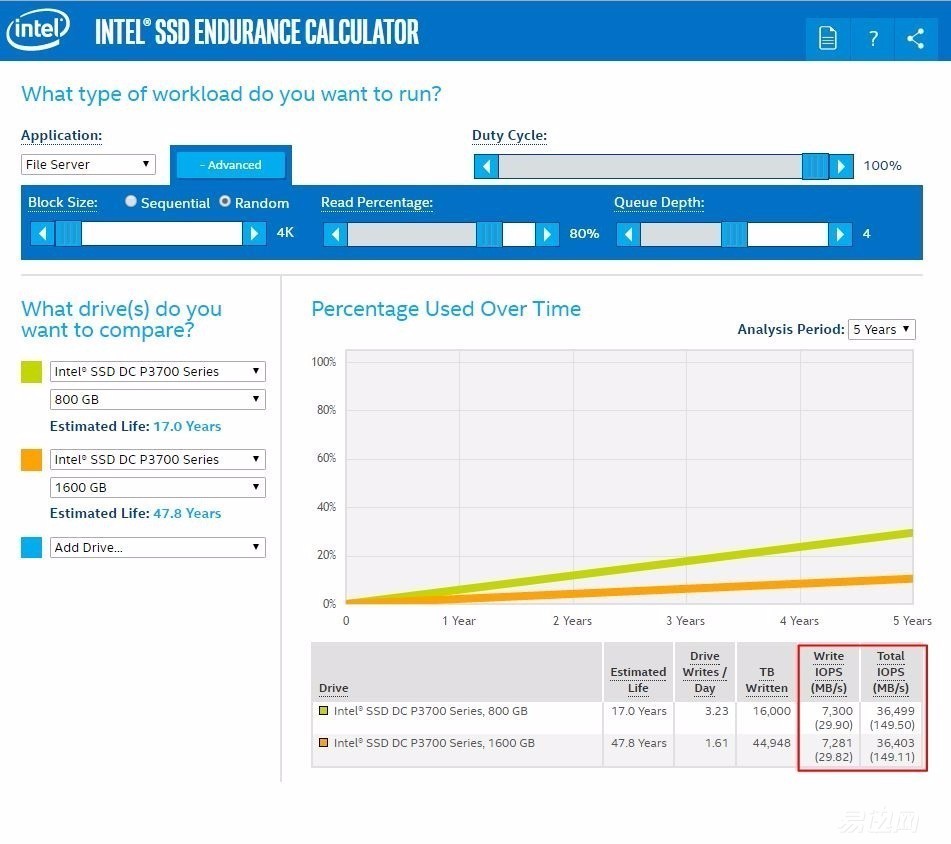The image size is (951, 844).
Task: Open second drive series dropdown next to orange swatch
Action: pos(158,459)
